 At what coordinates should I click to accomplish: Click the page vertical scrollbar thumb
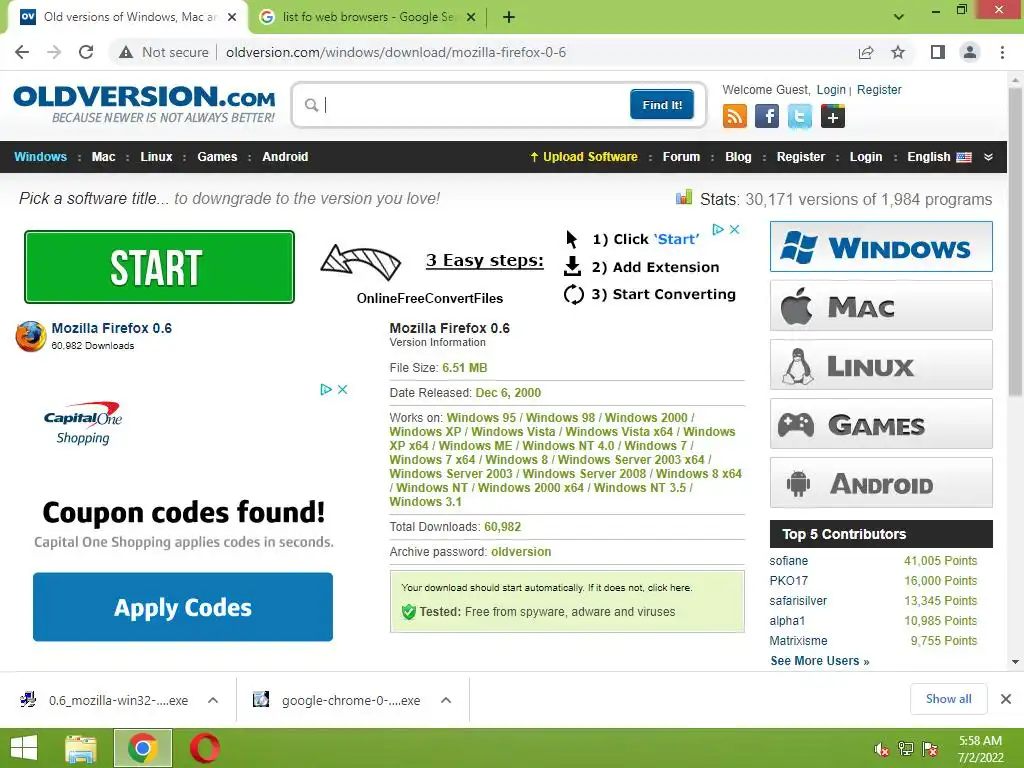pyautogui.click(x=1015, y=242)
